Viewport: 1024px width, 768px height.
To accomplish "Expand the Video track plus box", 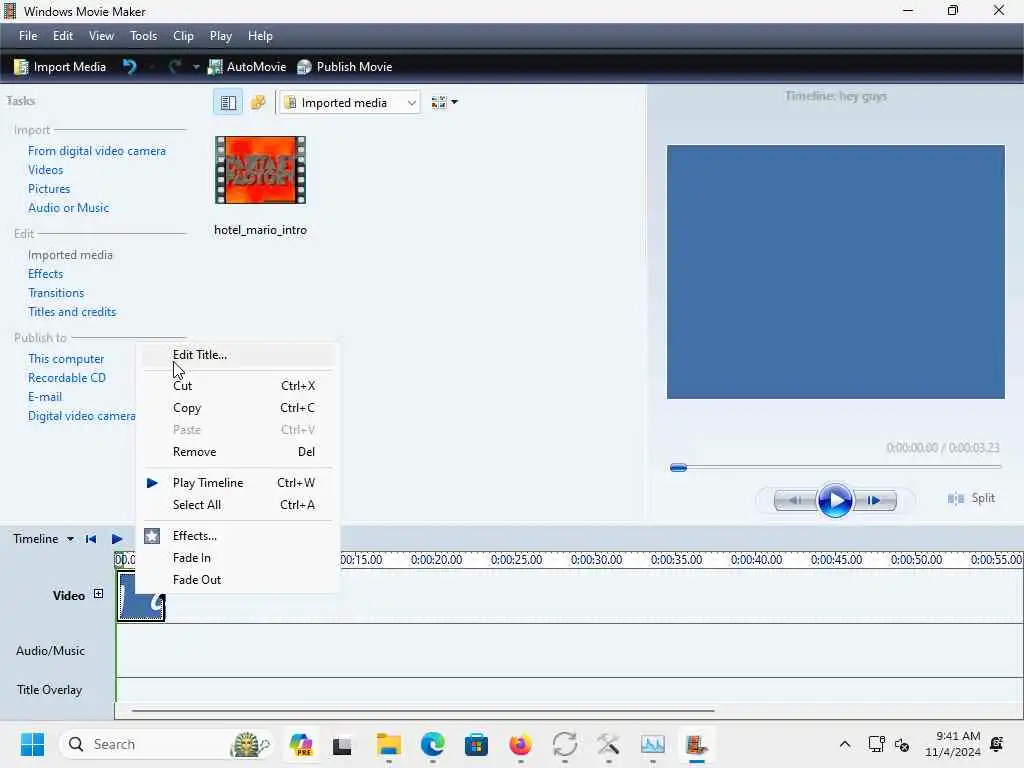I will (98, 594).
